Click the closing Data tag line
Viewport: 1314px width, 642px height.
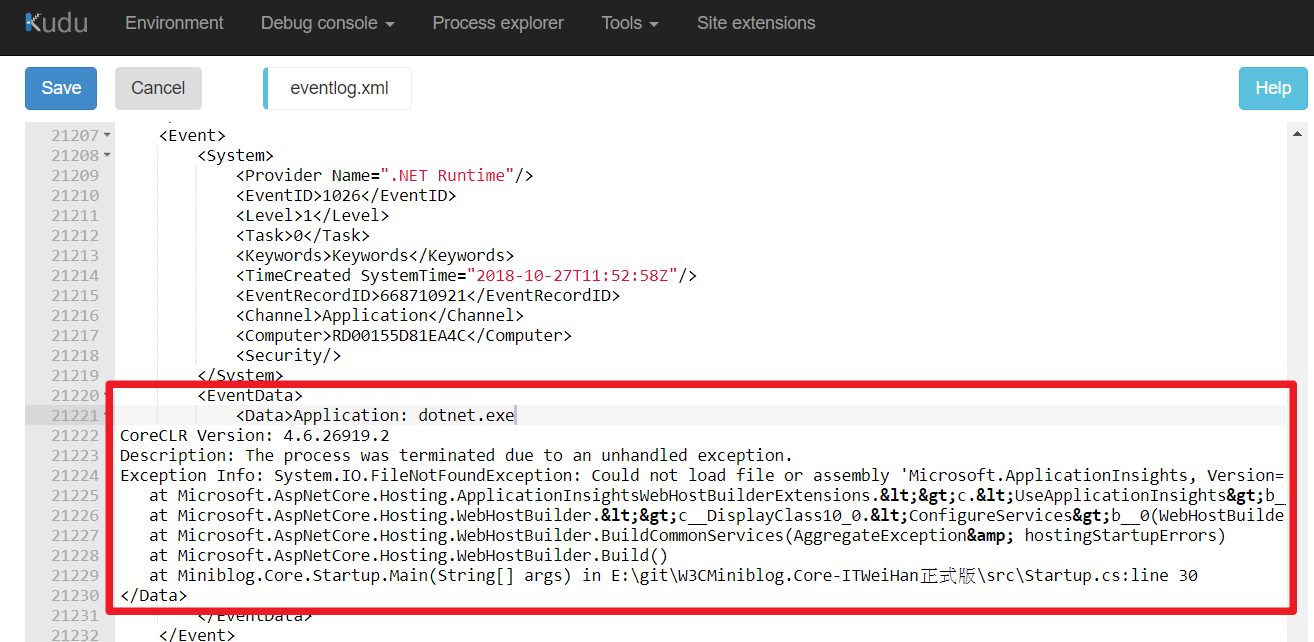pyautogui.click(x=153, y=596)
